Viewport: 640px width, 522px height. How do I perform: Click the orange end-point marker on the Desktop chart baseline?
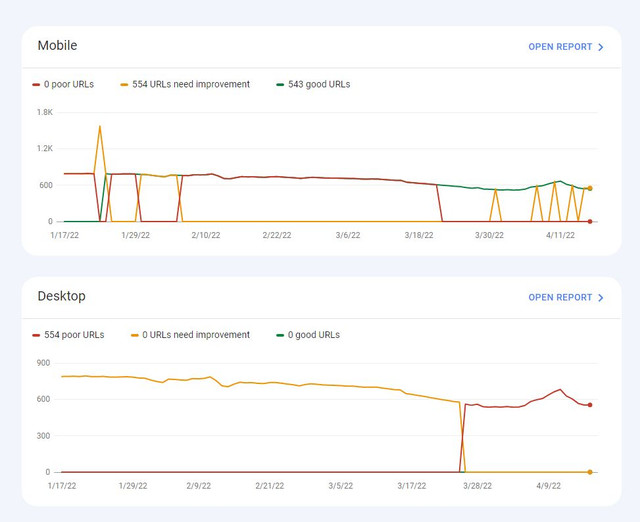pos(590,472)
